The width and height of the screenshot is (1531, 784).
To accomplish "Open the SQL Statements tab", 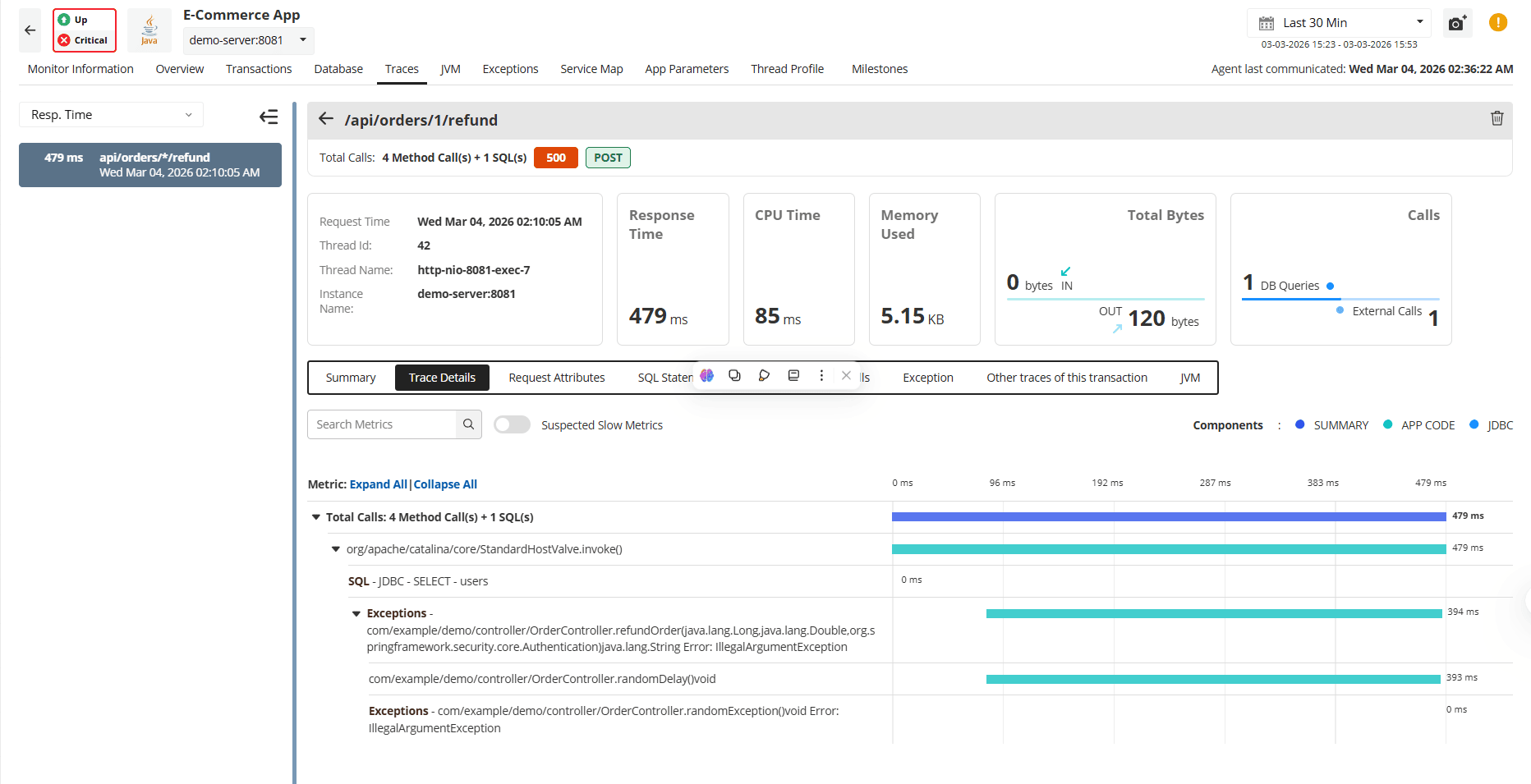I will coord(665,378).
